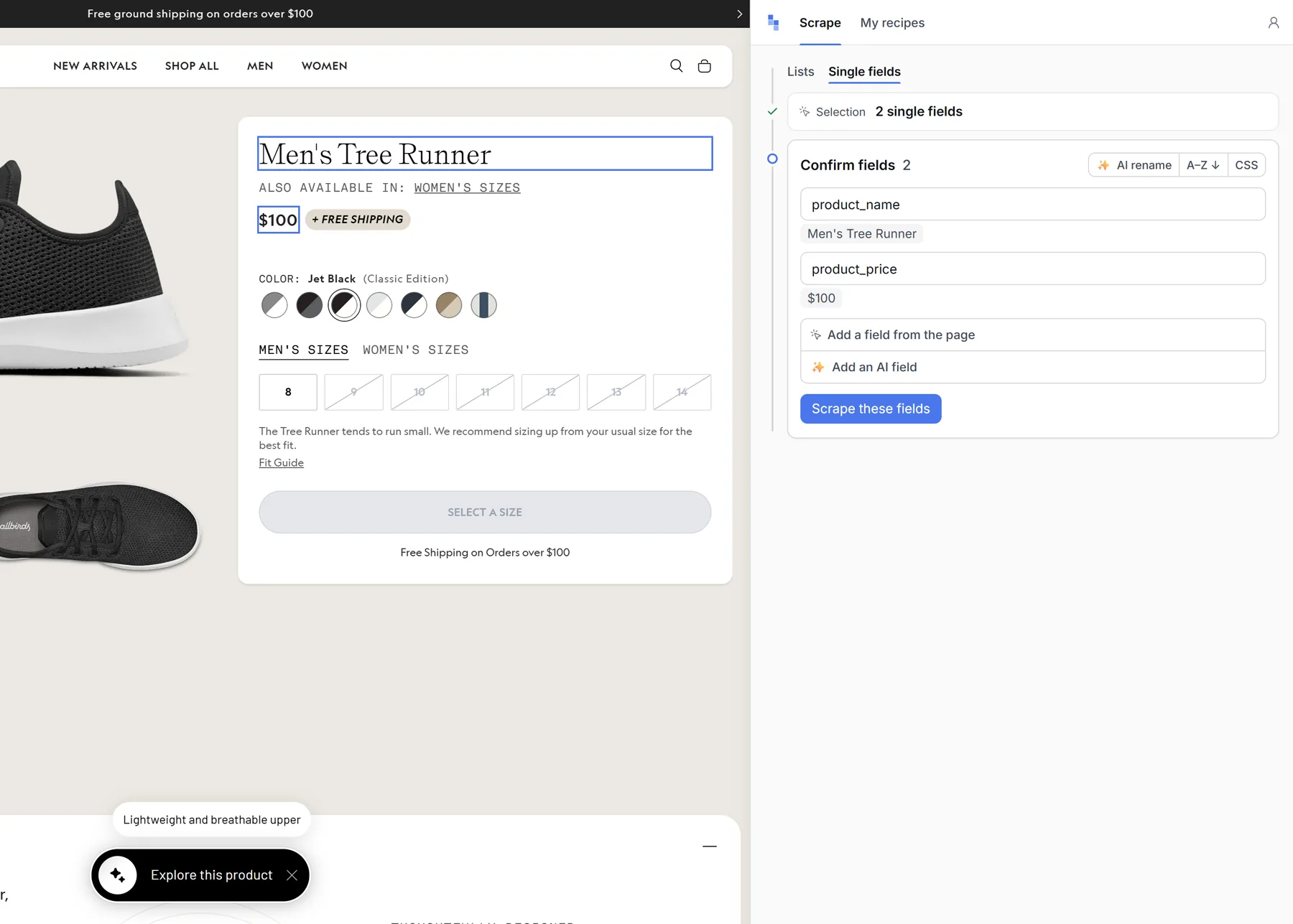Select the Scrape tab
The width and height of the screenshot is (1293, 924).
(820, 23)
